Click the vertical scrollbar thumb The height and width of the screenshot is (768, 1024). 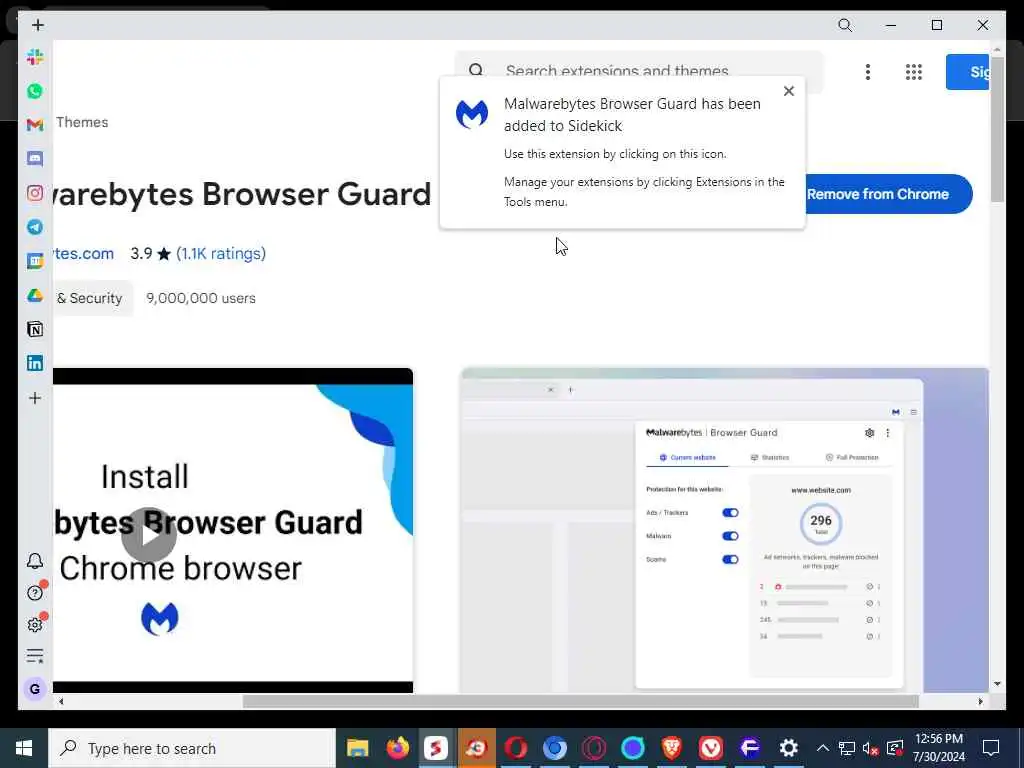click(997, 129)
